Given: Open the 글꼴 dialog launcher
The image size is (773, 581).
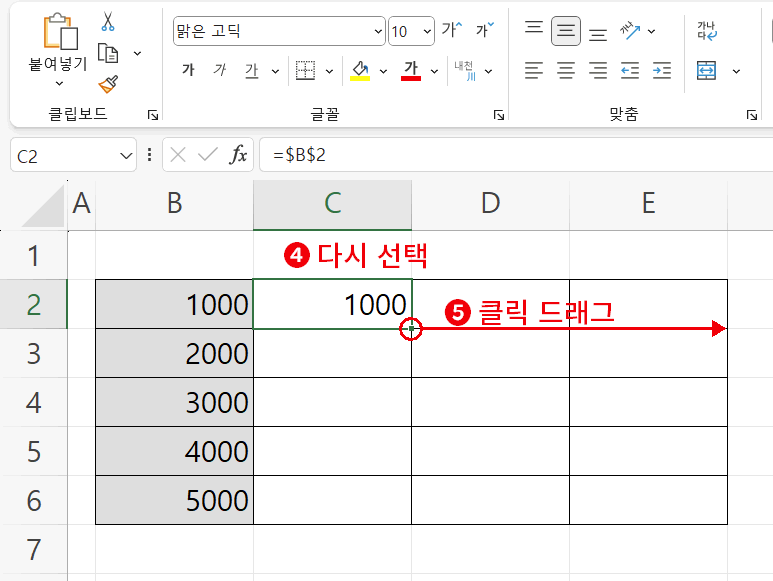Looking at the screenshot, I should tap(499, 115).
